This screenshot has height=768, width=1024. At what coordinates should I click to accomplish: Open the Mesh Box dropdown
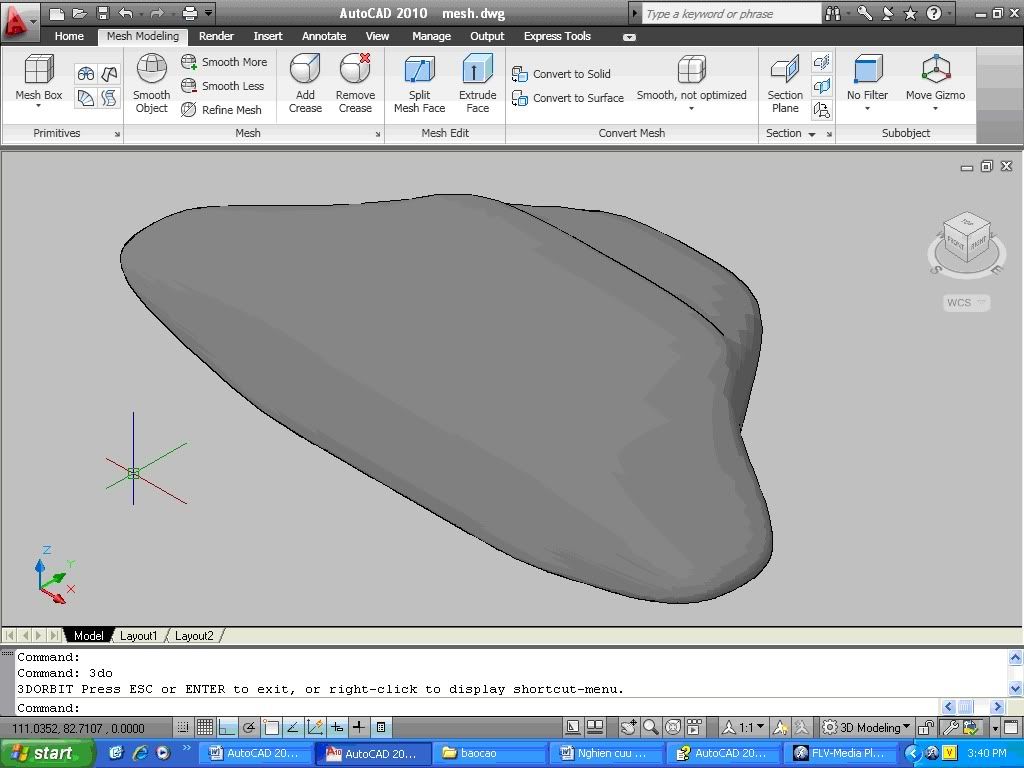click(38, 106)
